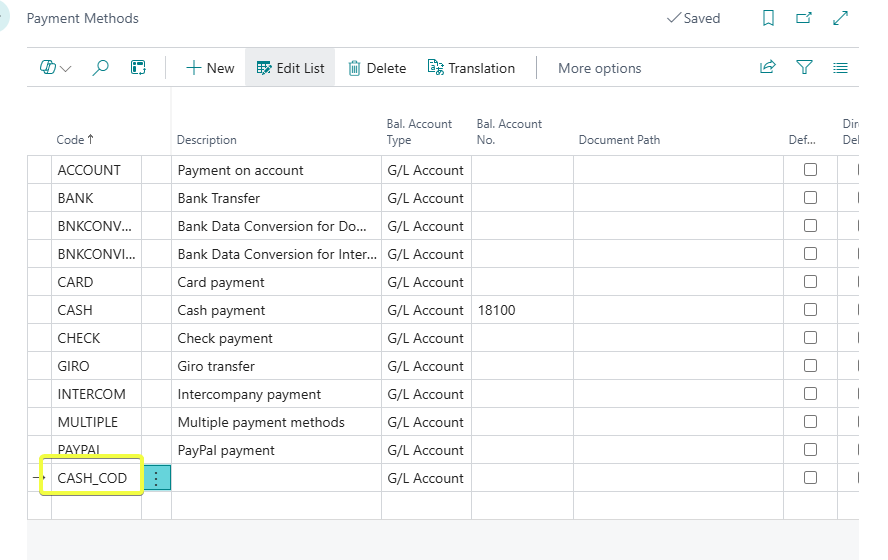Click G/L Account type in CASH row
Screen dimensions: 888x560
(426, 310)
